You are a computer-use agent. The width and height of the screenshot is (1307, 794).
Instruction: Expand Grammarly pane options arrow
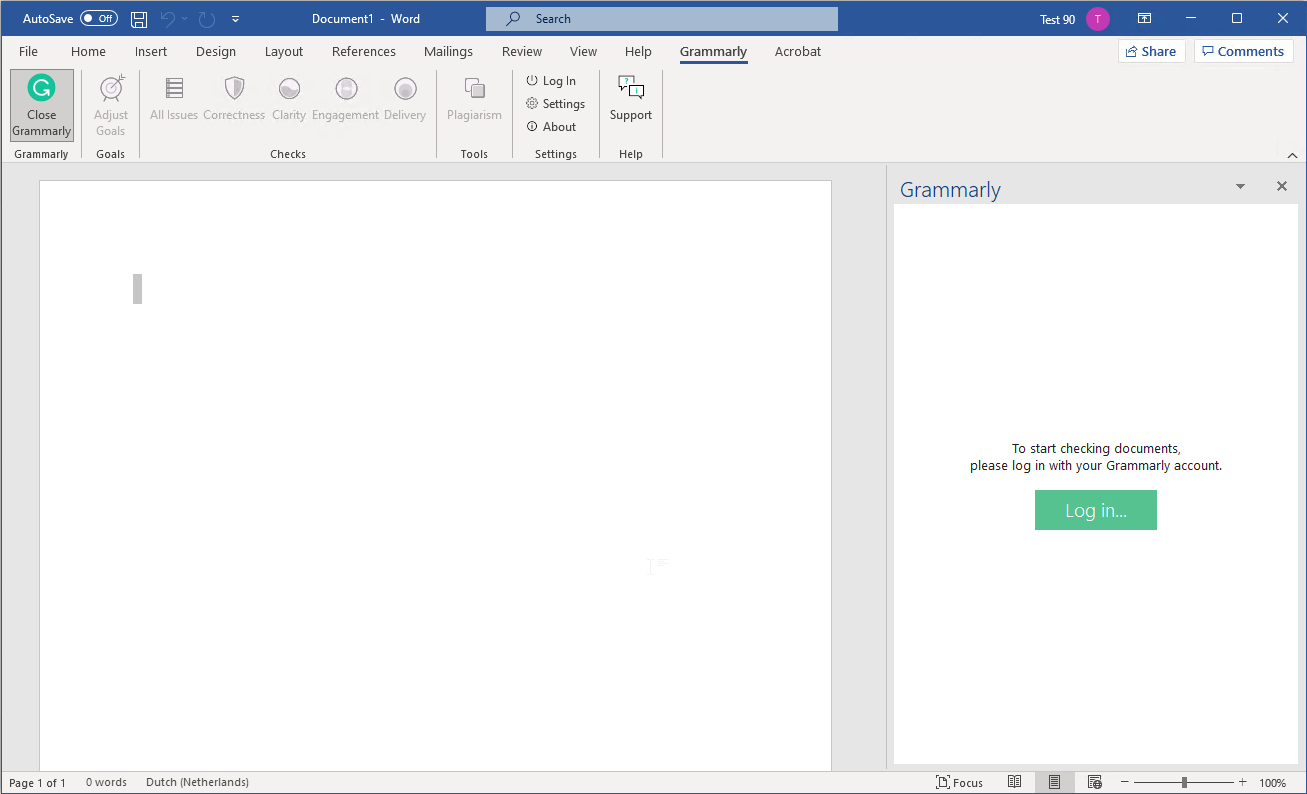tap(1240, 187)
